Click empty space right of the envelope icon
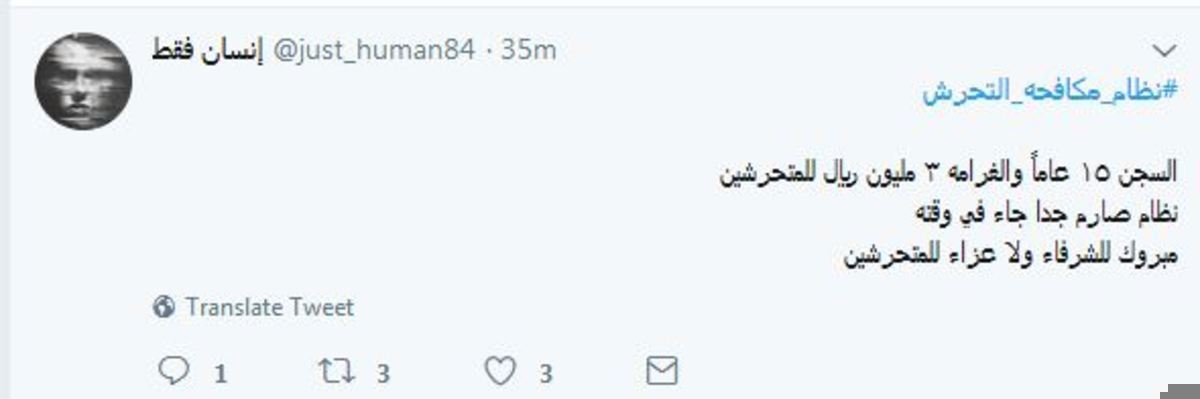Screen dimensions: 1200x399 click(x=900, y=372)
